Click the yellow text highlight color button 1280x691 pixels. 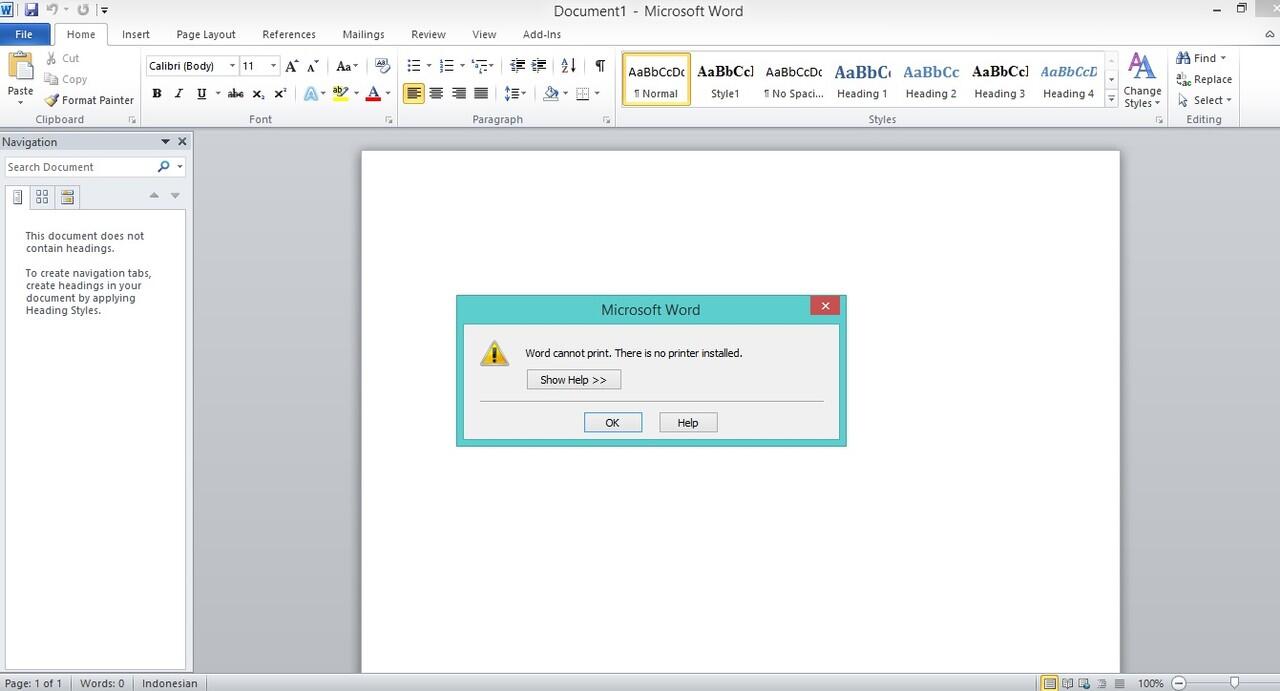(x=340, y=93)
